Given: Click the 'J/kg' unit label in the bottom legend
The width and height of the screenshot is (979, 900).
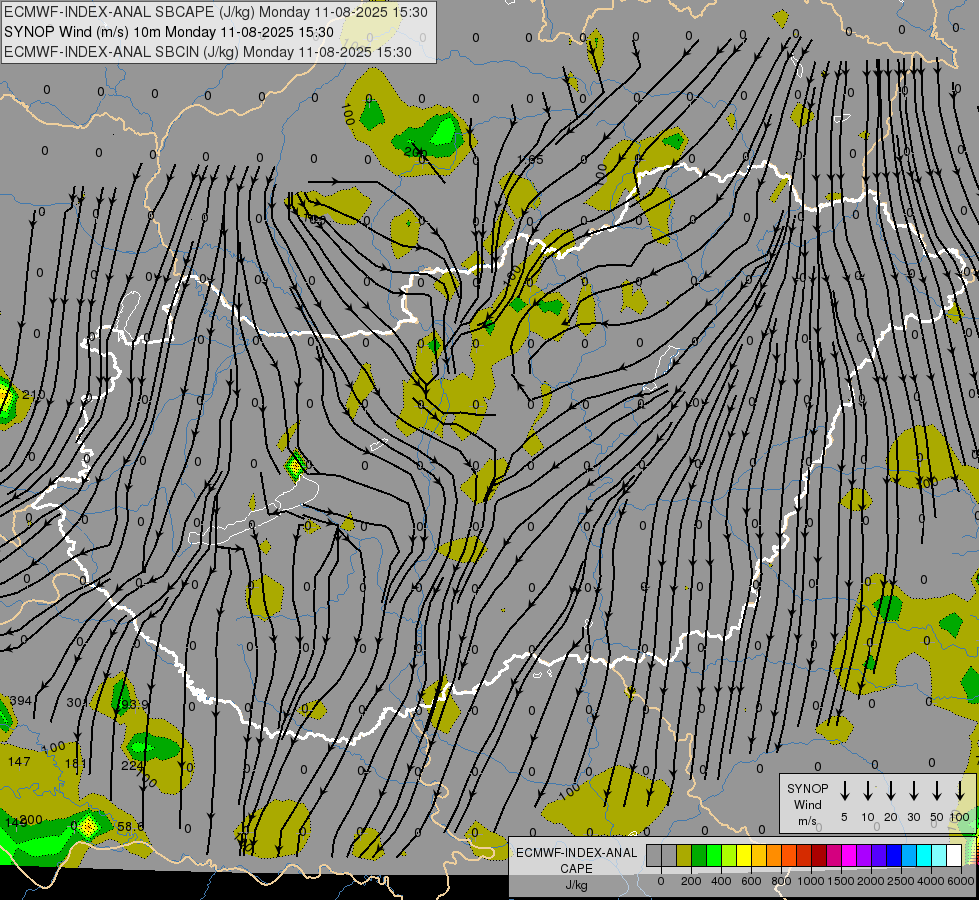Looking at the screenshot, I should 576,885.
